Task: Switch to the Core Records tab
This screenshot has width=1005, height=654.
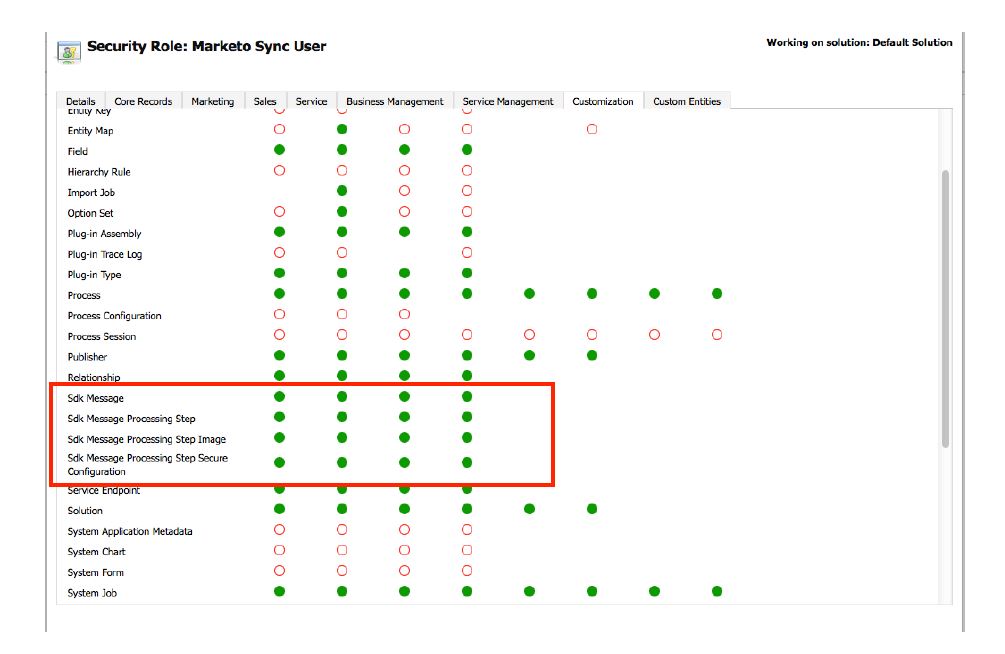Action: tap(143, 102)
